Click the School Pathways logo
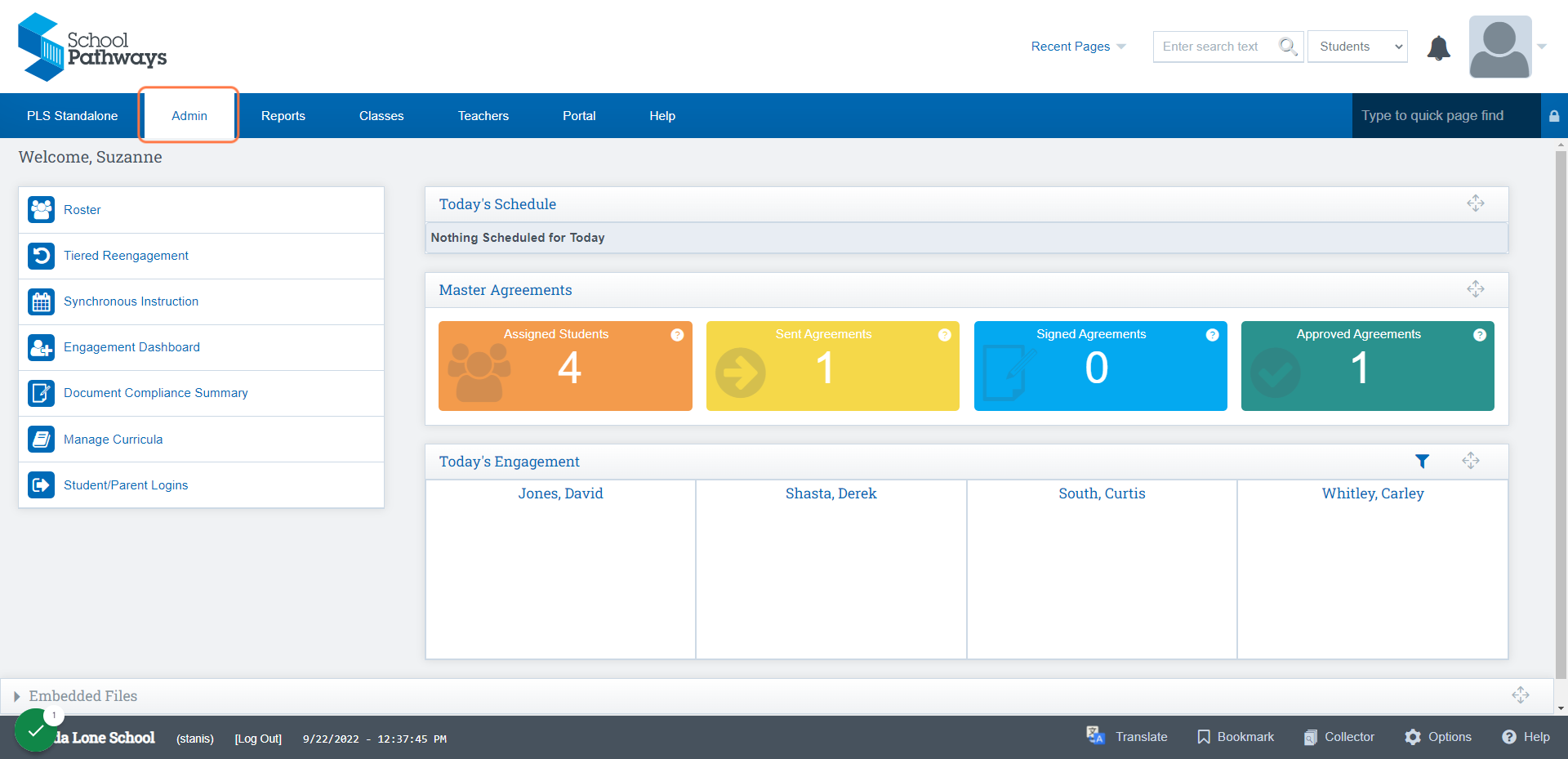 click(92, 47)
